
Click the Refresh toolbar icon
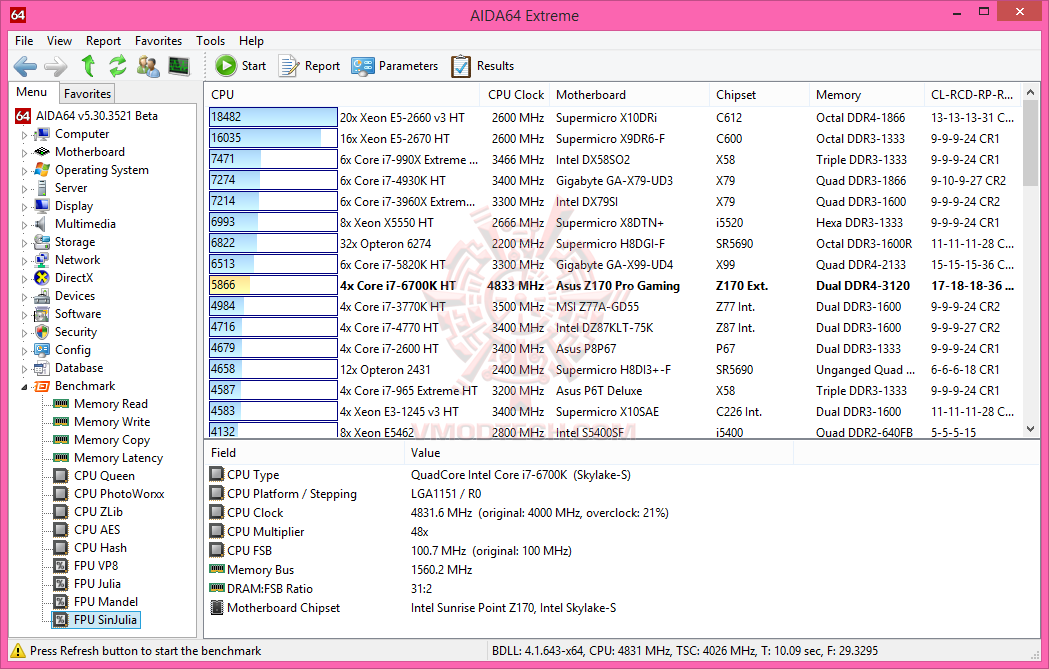pyautogui.click(x=118, y=66)
